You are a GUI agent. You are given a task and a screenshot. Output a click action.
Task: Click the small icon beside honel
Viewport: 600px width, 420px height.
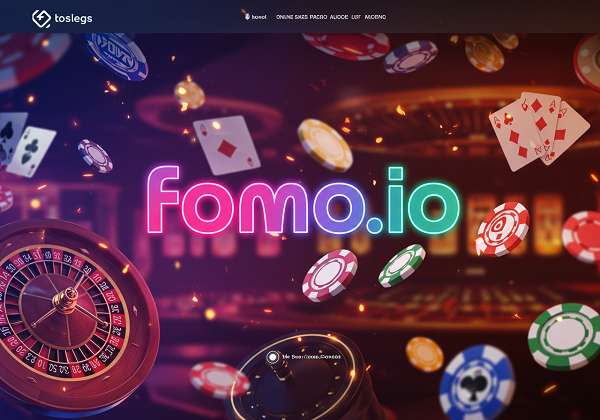pos(247,17)
